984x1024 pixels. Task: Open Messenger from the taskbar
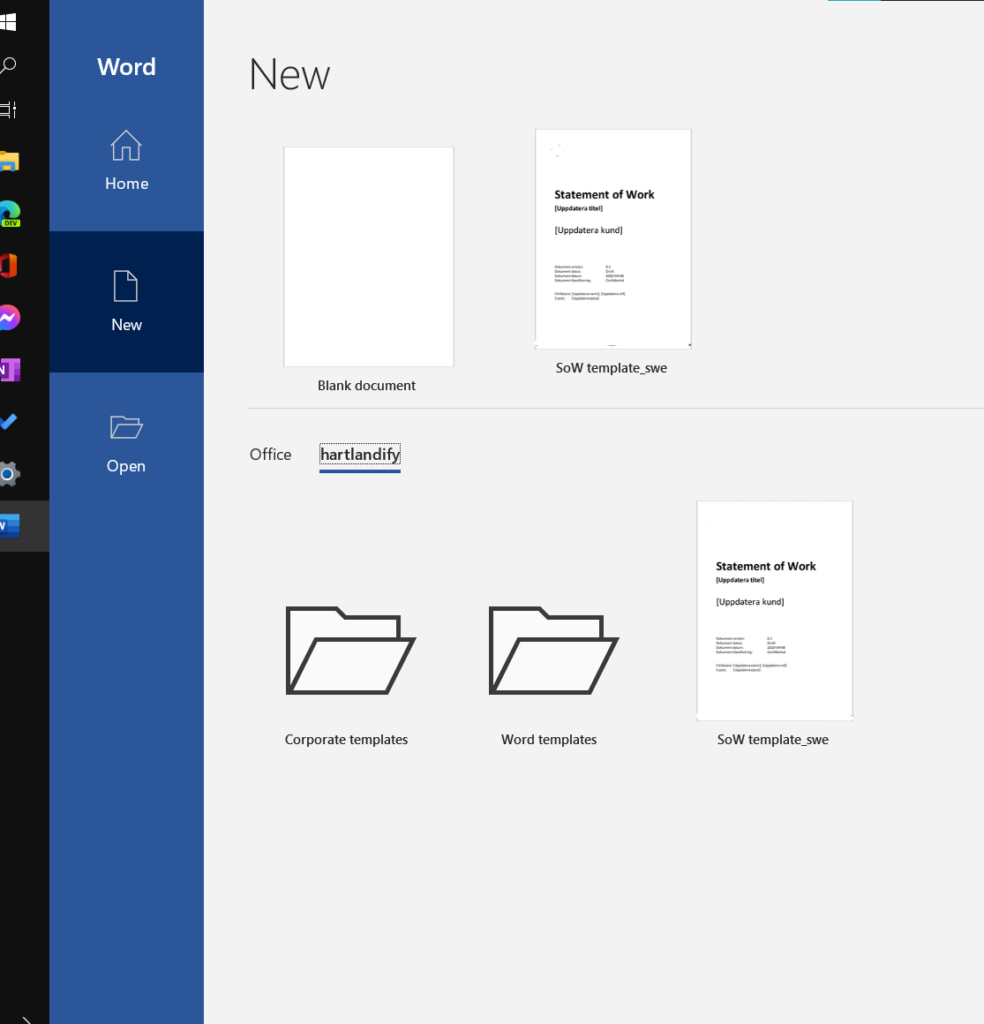(9, 317)
